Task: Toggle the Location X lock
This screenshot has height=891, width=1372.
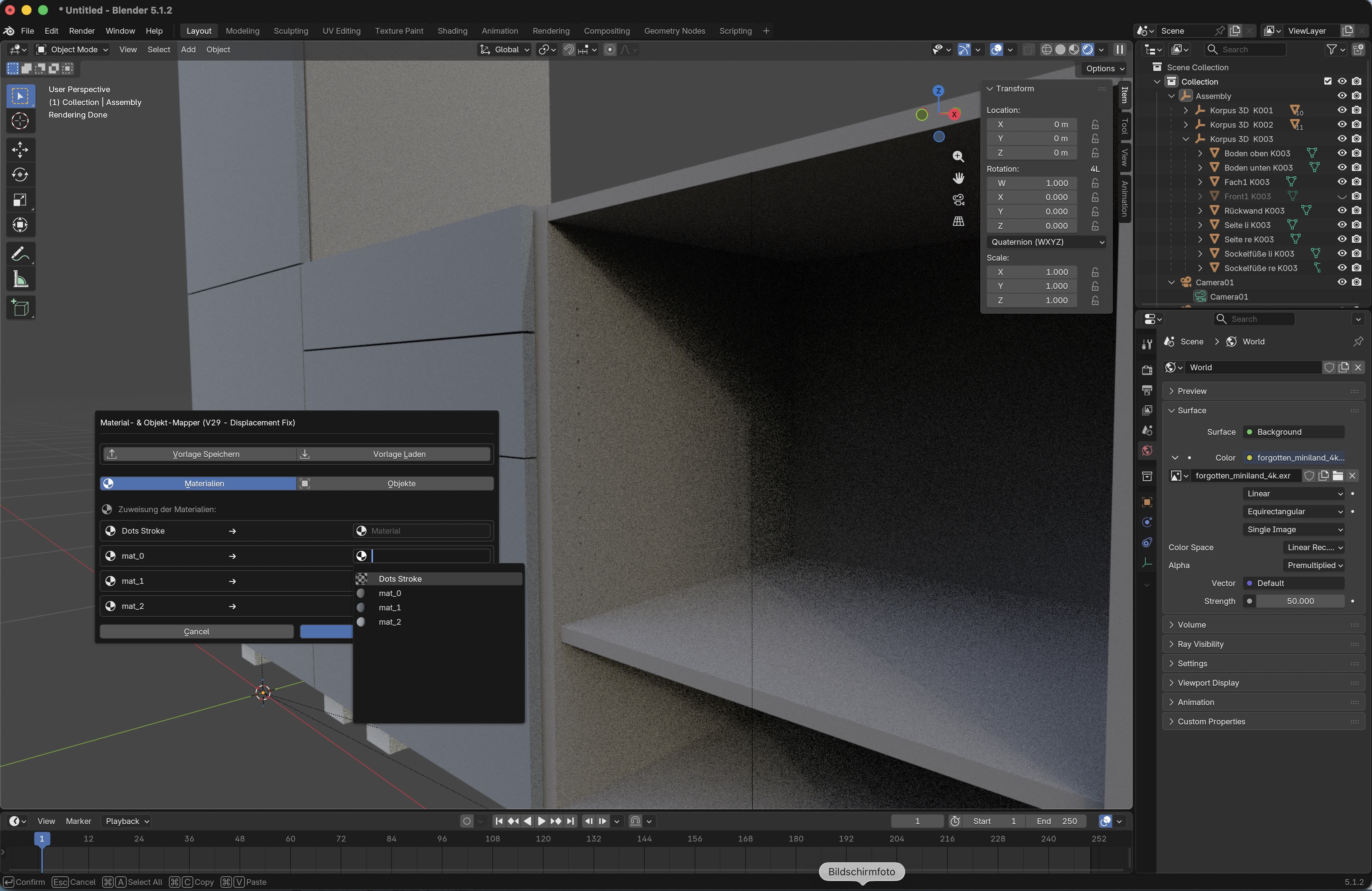Action: (1095, 124)
